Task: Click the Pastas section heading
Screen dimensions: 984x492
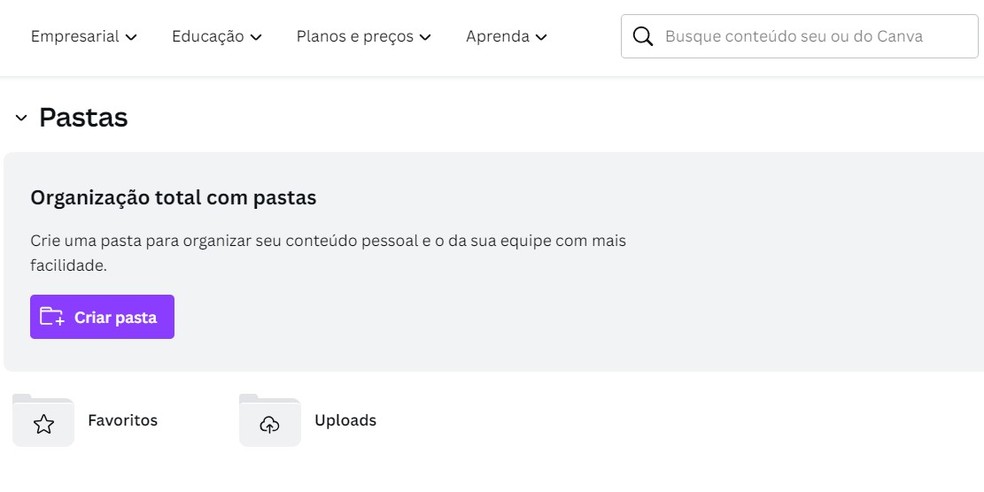Action: click(x=83, y=117)
